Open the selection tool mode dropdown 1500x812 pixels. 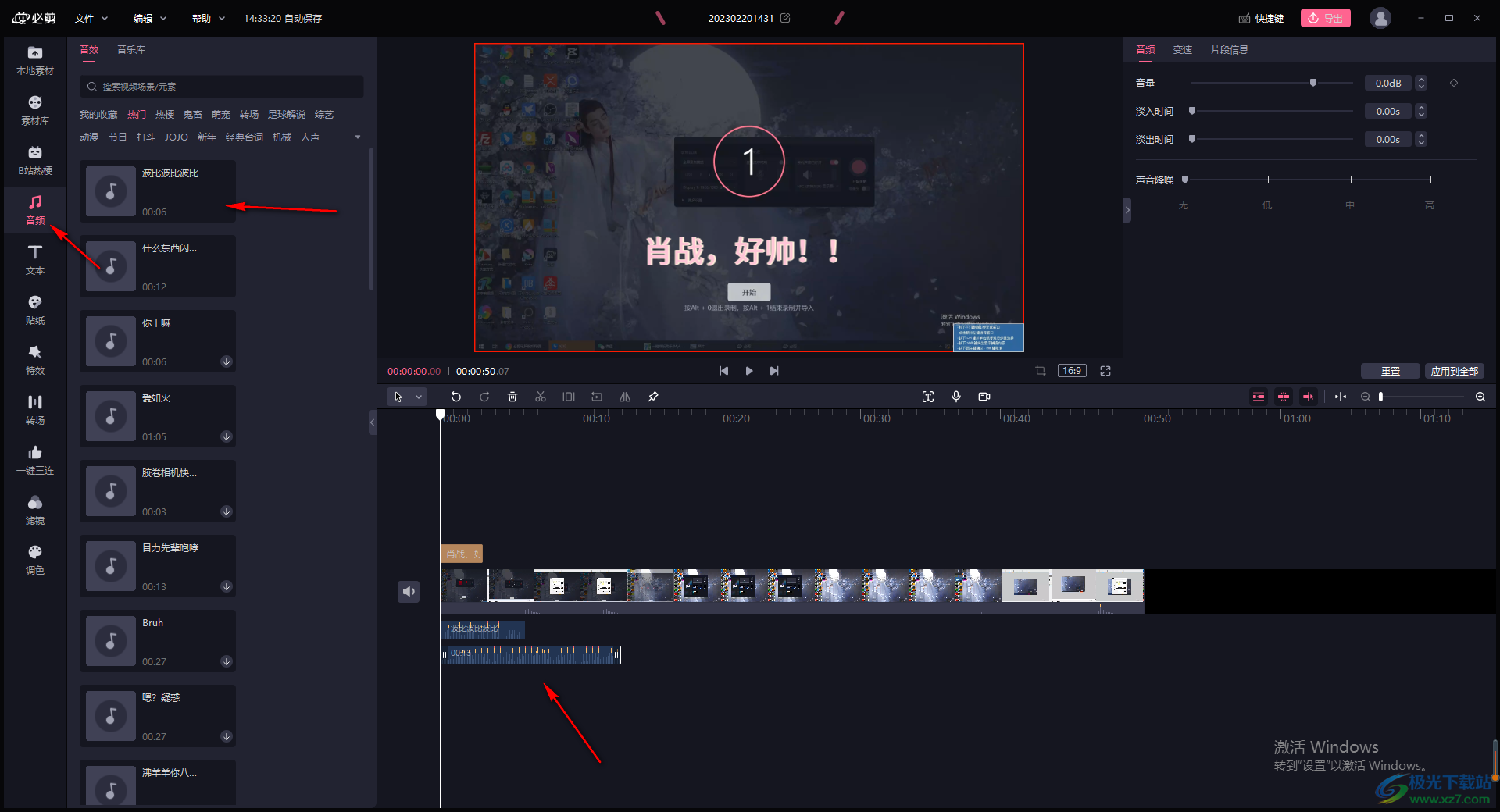[x=419, y=397]
